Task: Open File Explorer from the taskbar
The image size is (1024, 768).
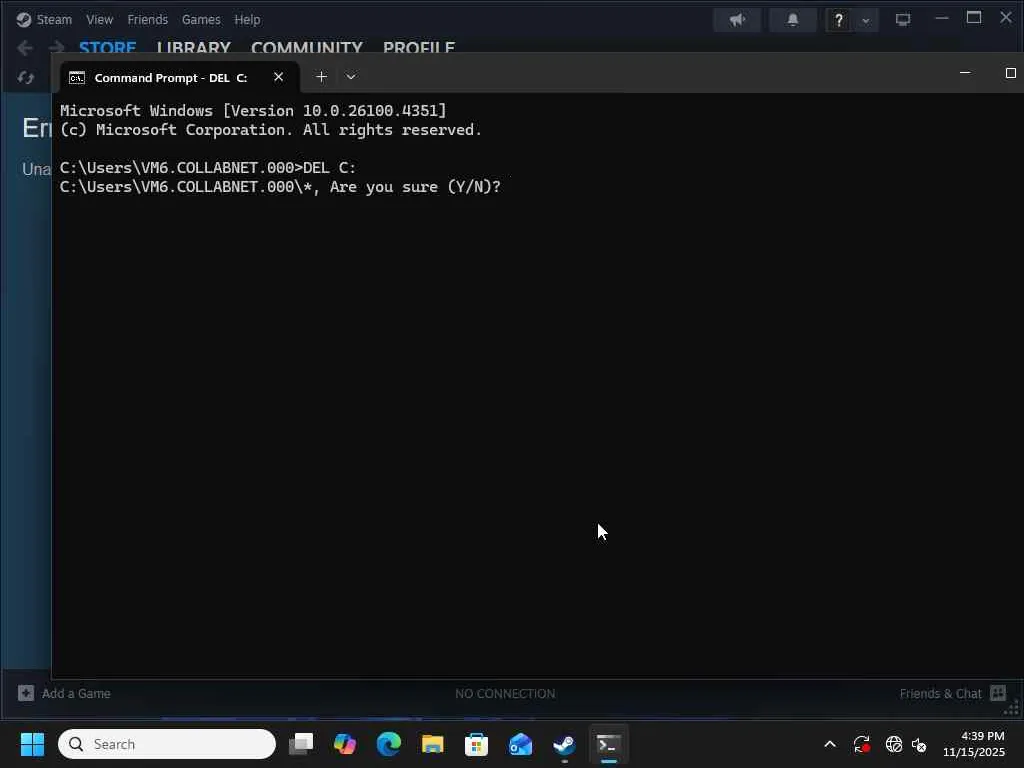Action: pyautogui.click(x=432, y=744)
